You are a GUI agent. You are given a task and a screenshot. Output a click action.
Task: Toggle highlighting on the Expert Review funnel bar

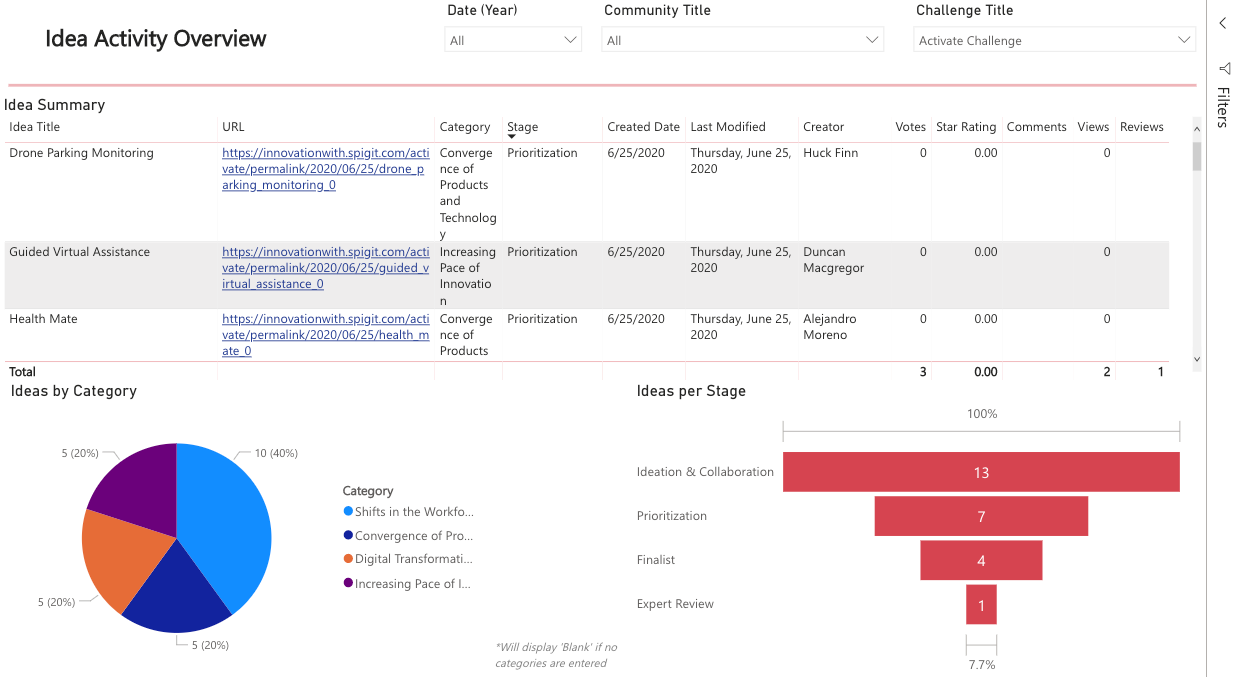tap(981, 604)
